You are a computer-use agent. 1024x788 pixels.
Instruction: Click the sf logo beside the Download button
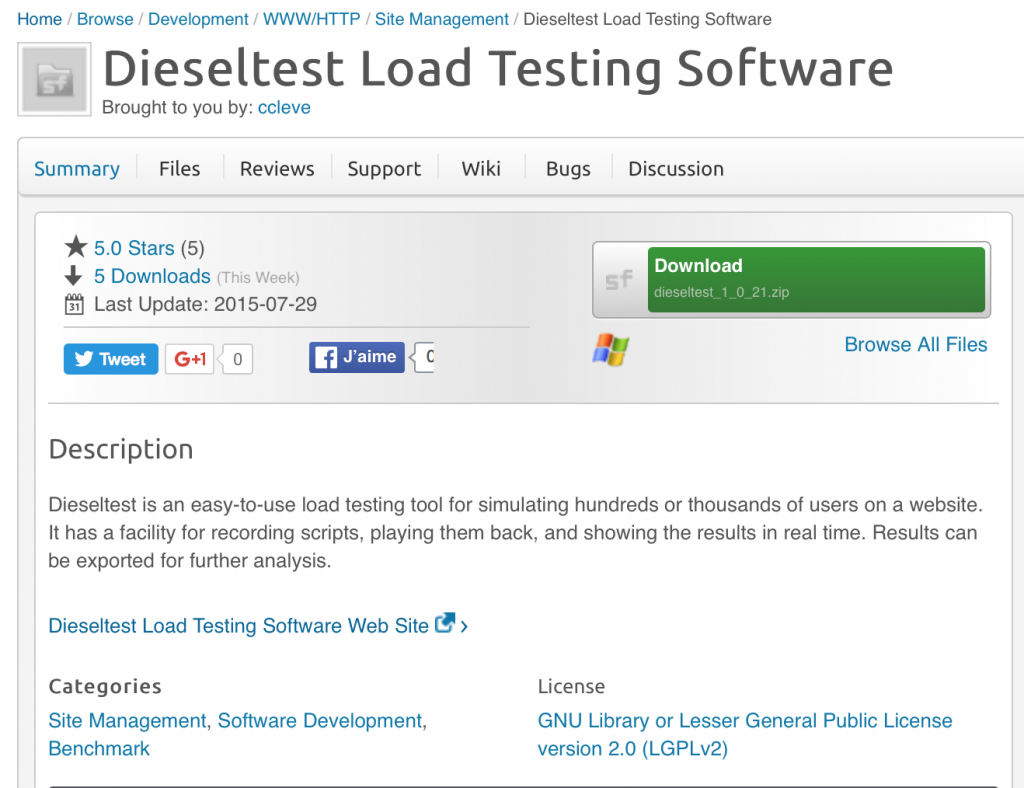point(619,280)
